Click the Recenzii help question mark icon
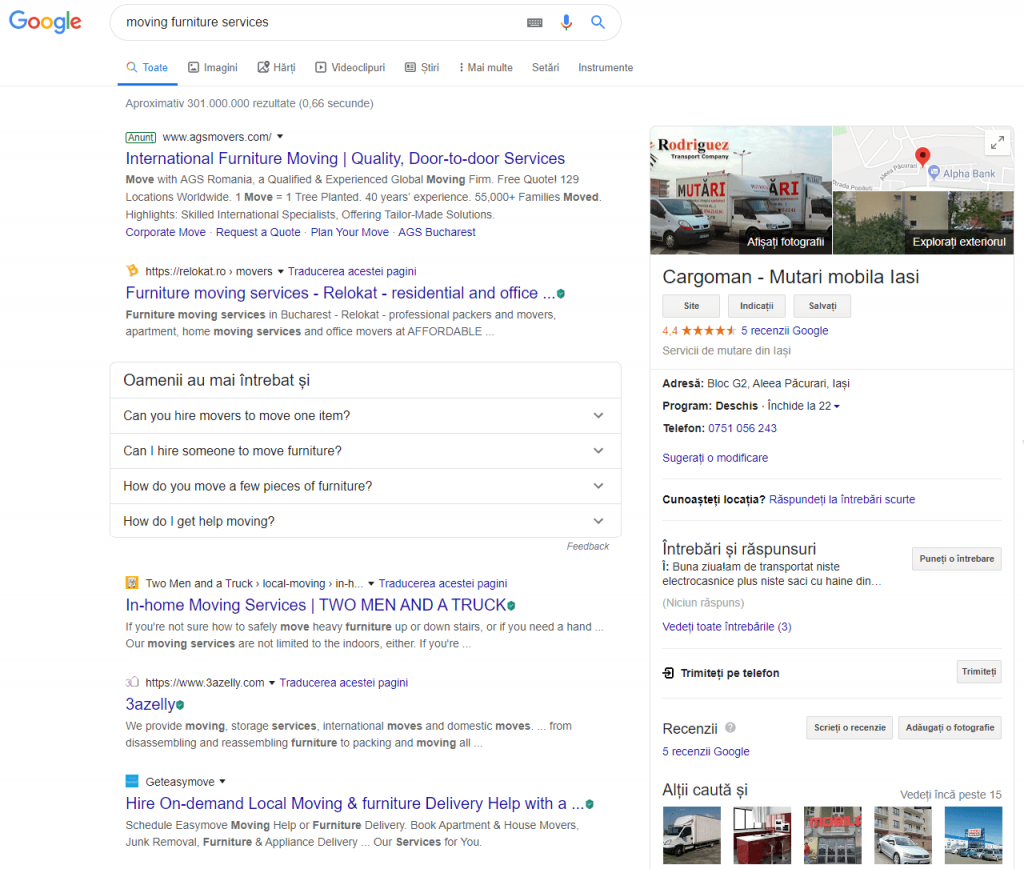 (730, 727)
